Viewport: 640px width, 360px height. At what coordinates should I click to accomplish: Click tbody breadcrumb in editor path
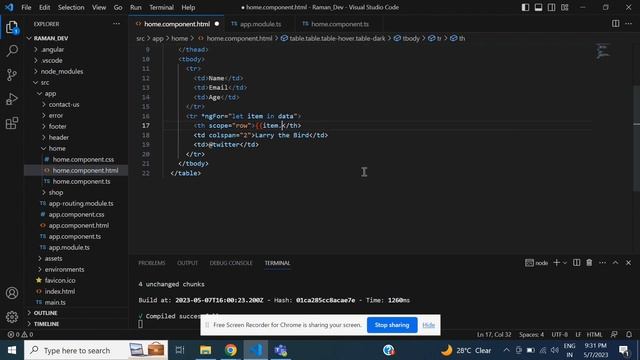411,38
